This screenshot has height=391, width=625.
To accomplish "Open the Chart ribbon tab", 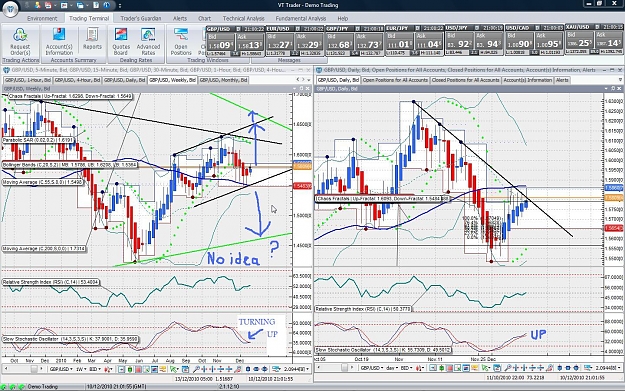I will point(204,18).
